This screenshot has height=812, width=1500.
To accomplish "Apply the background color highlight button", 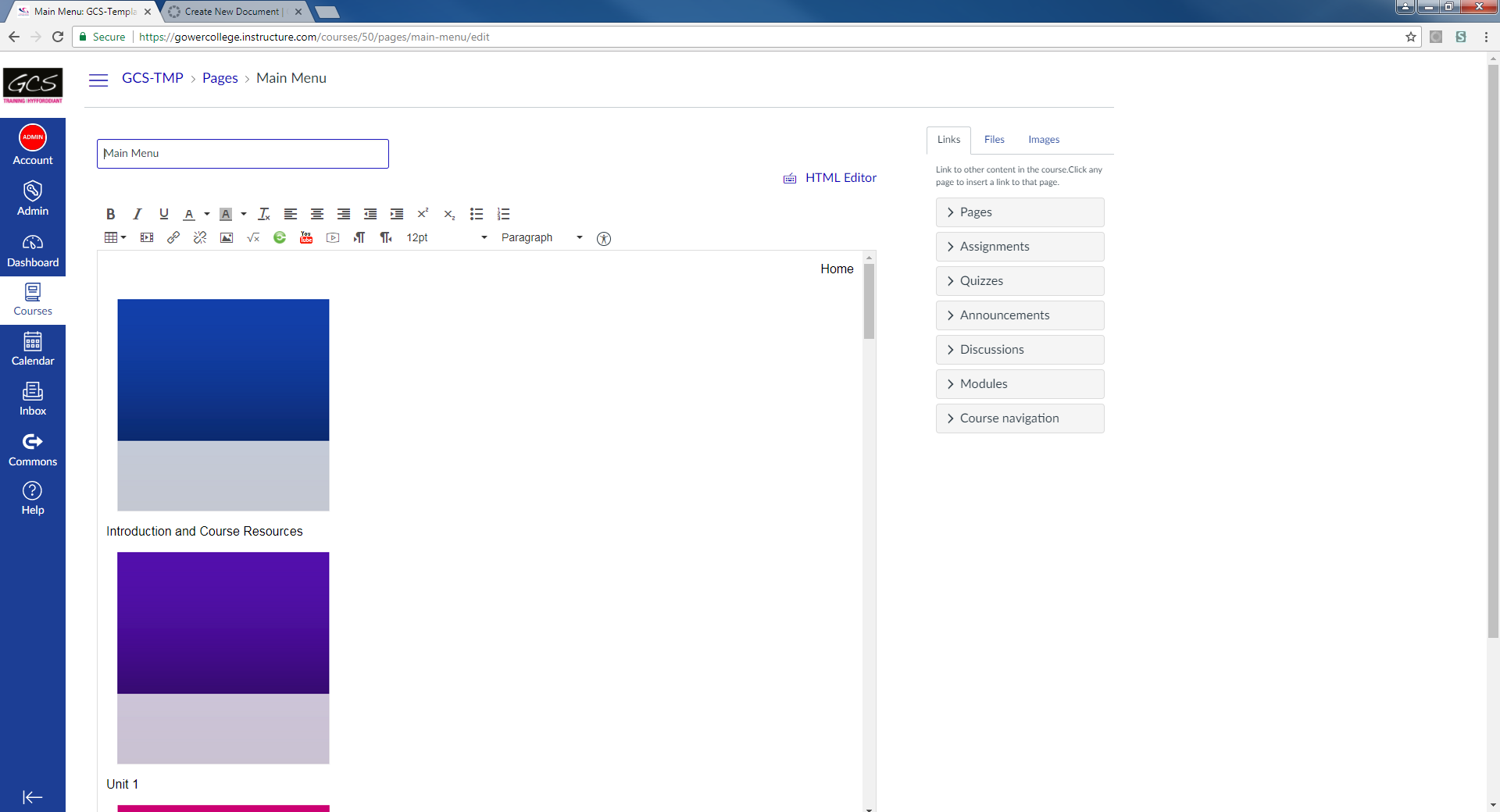I will 226,214.
